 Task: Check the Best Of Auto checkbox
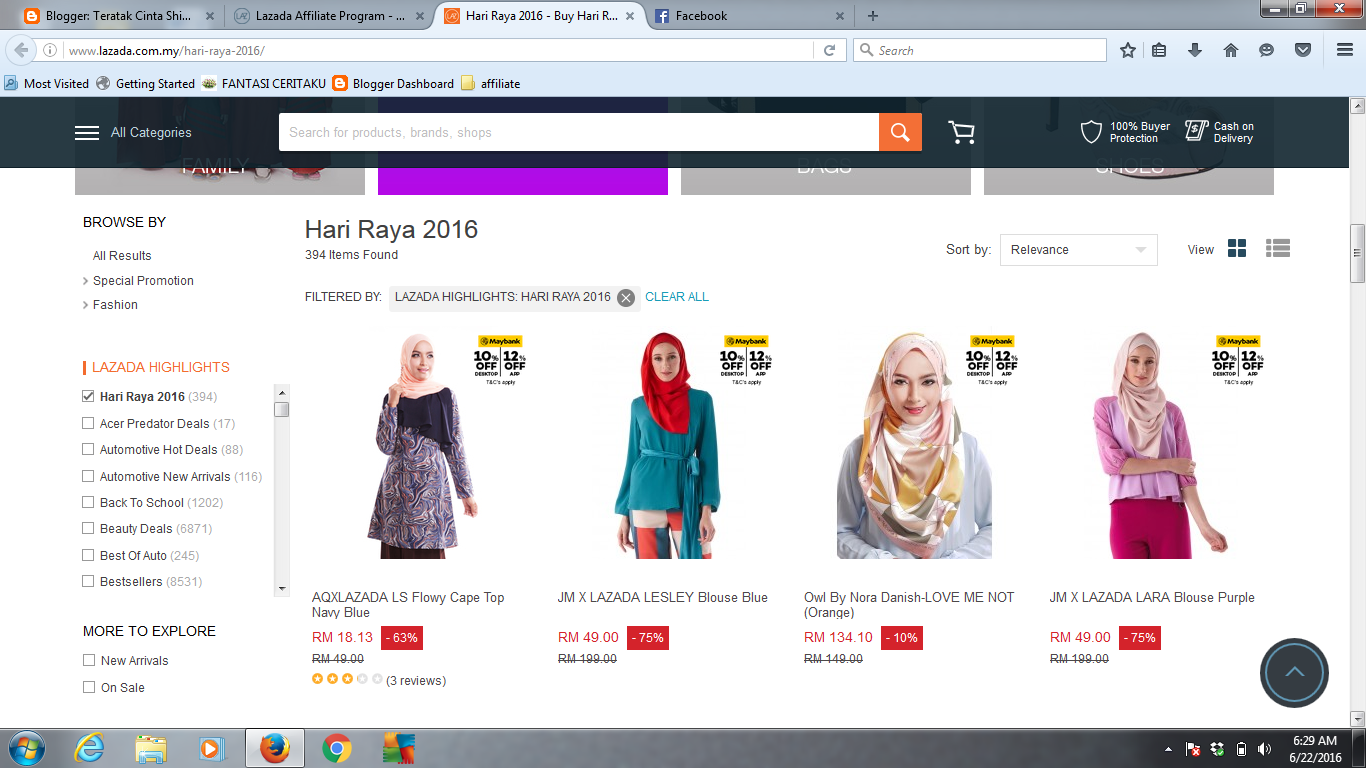88,555
